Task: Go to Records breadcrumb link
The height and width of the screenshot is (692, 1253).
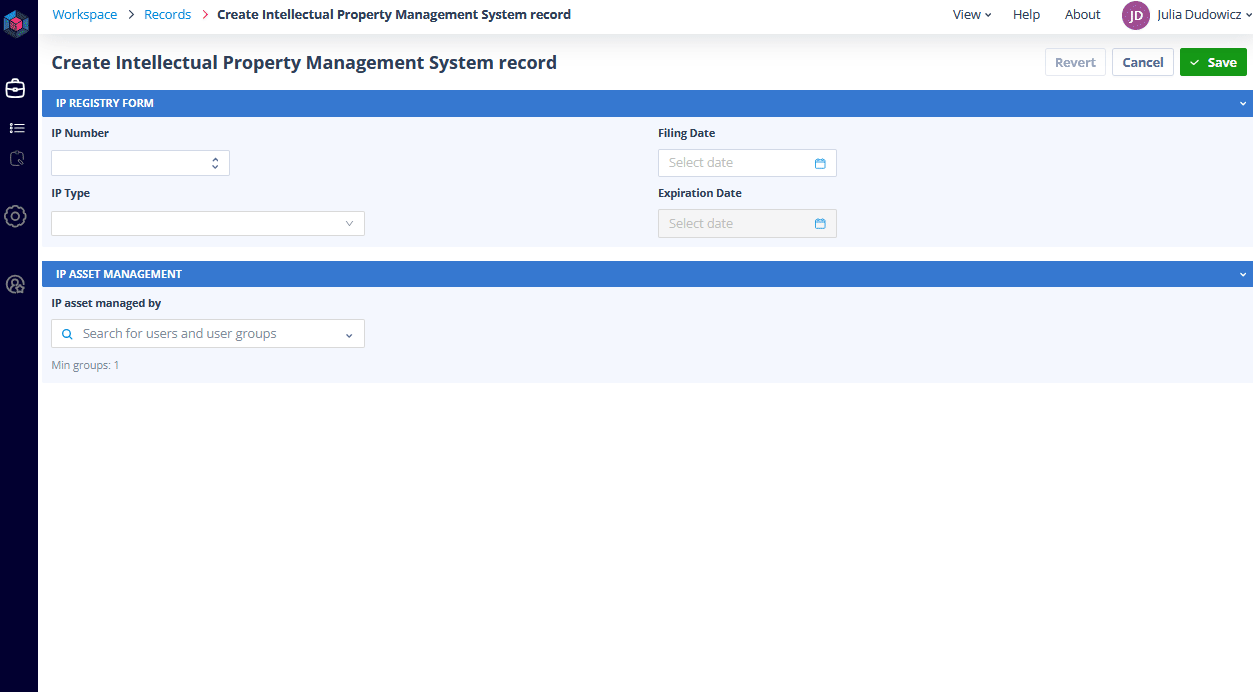Action: 168,15
